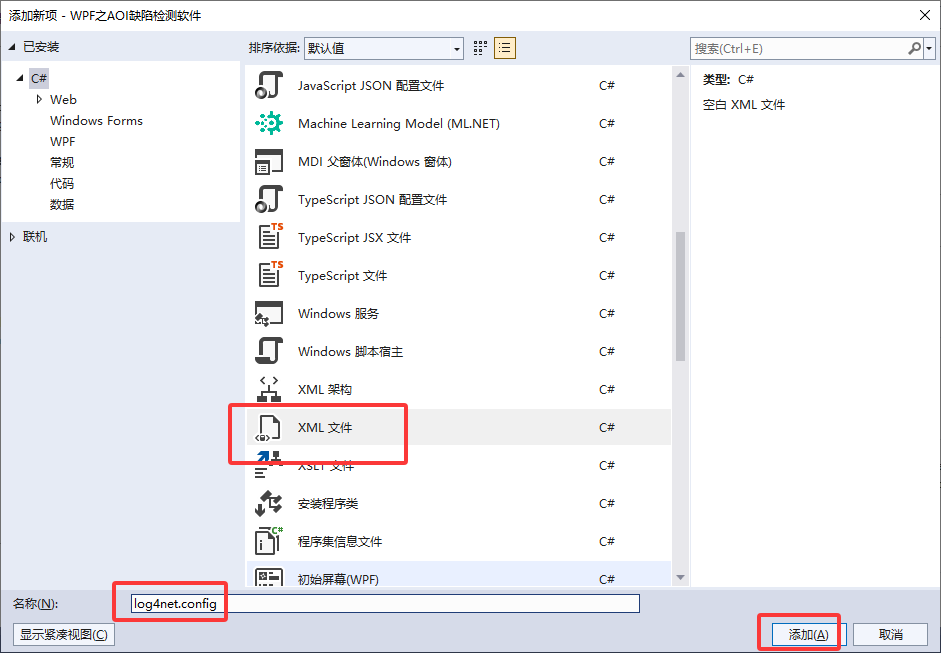Open the 默认值 sort order dropdown
Viewport: 941px width, 653px height.
(456, 47)
